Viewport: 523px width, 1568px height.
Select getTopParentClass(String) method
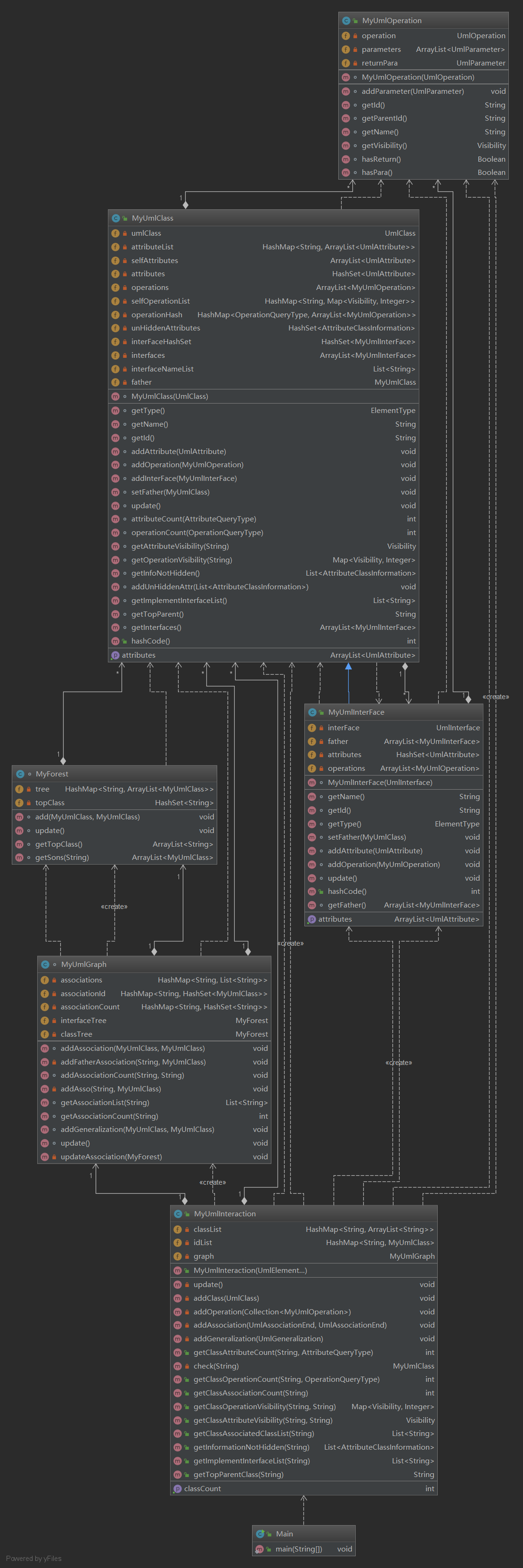click(303, 1474)
